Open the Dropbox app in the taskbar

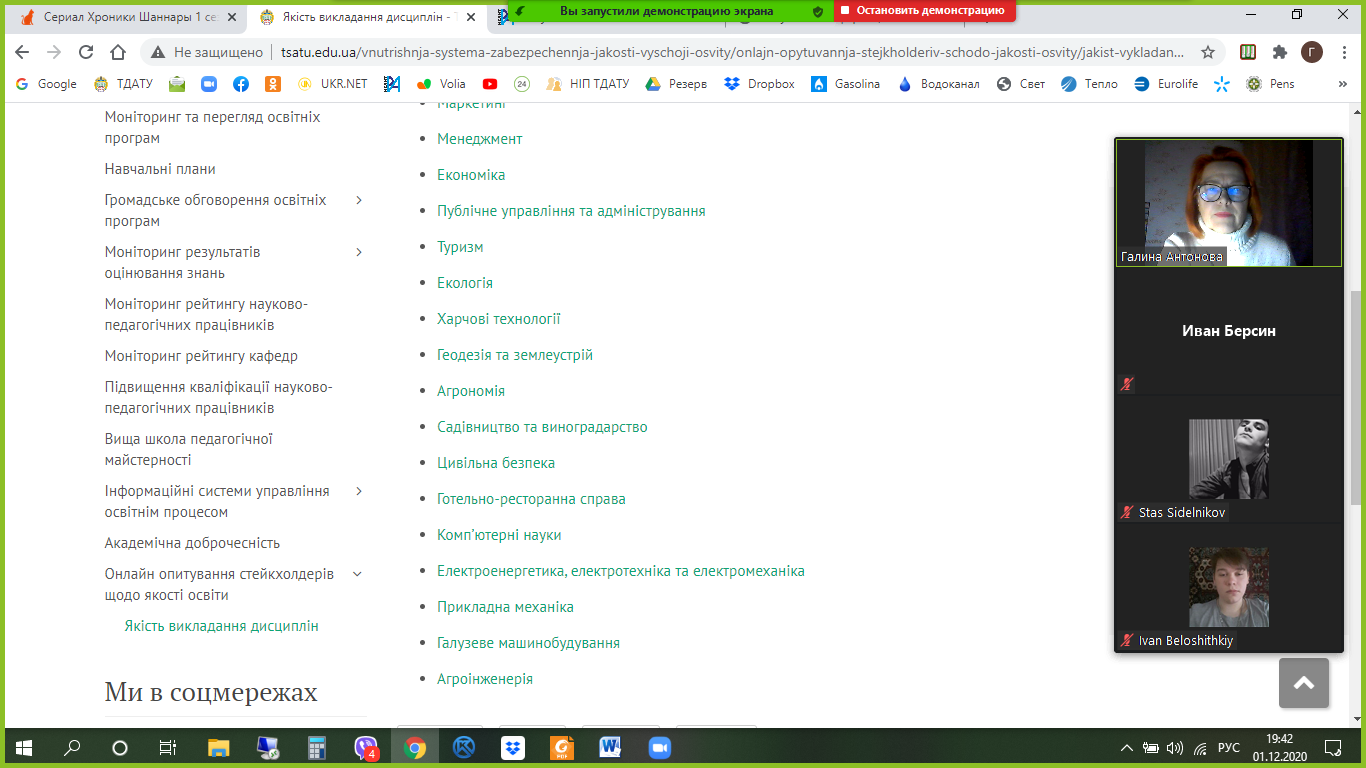click(x=512, y=748)
